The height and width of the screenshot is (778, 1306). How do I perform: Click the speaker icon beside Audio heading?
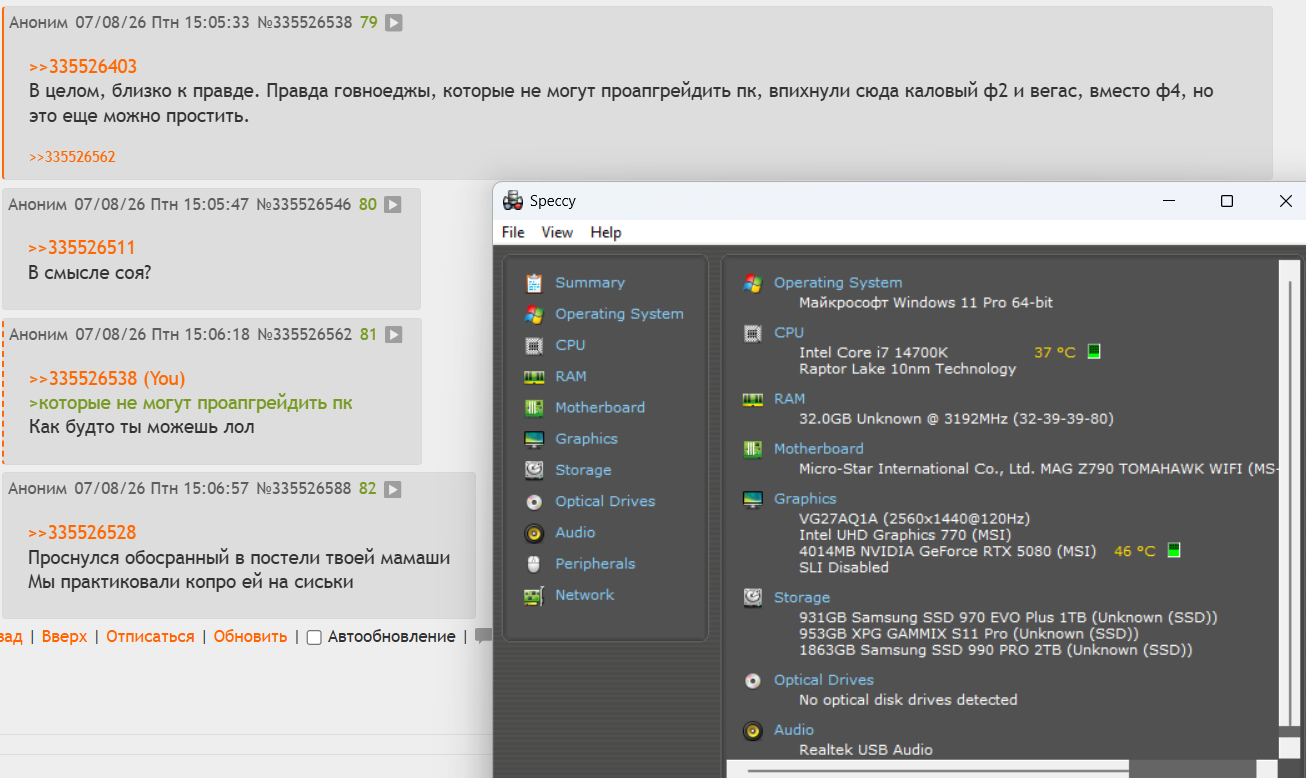pyautogui.click(x=753, y=731)
